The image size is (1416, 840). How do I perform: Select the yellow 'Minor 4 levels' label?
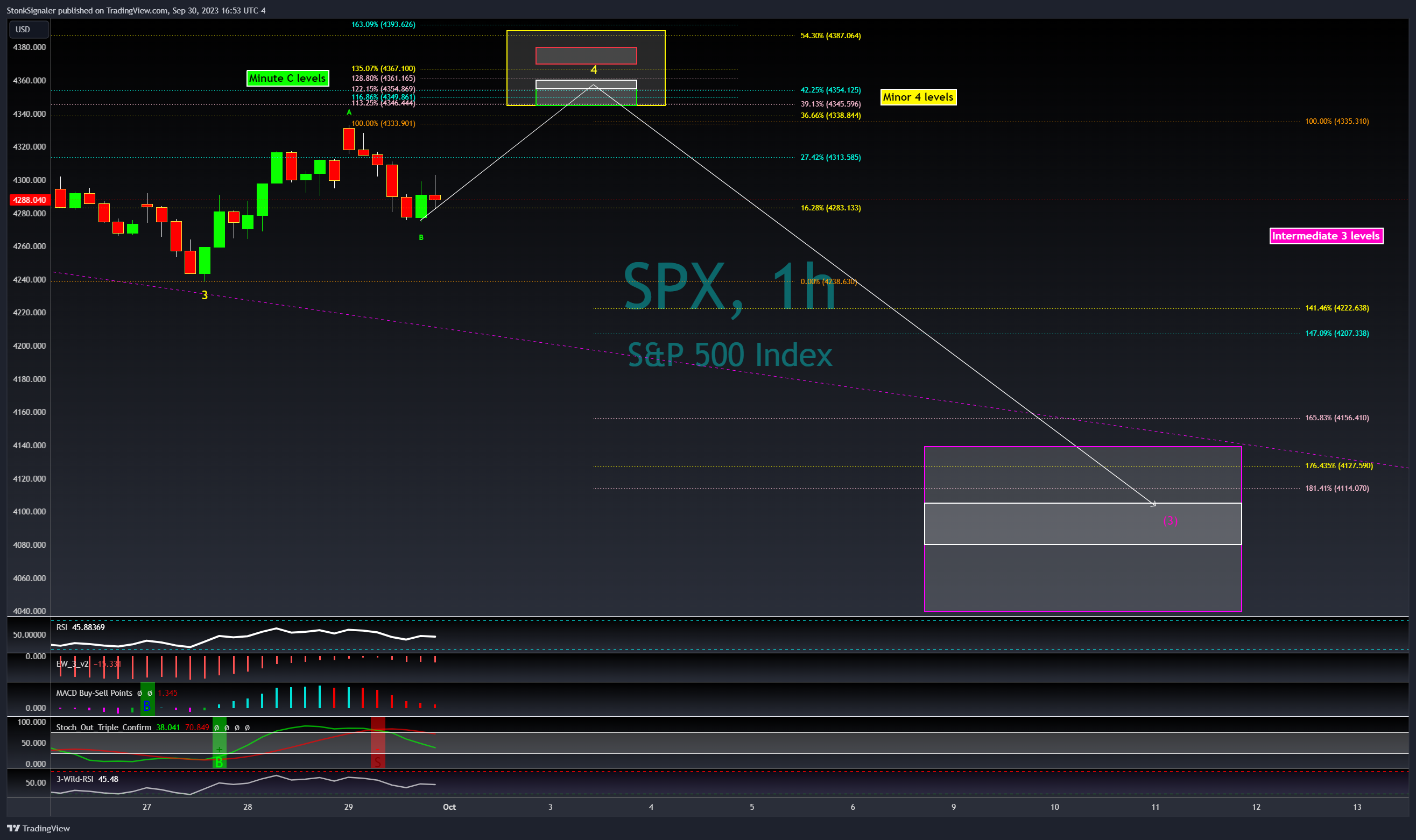point(918,97)
